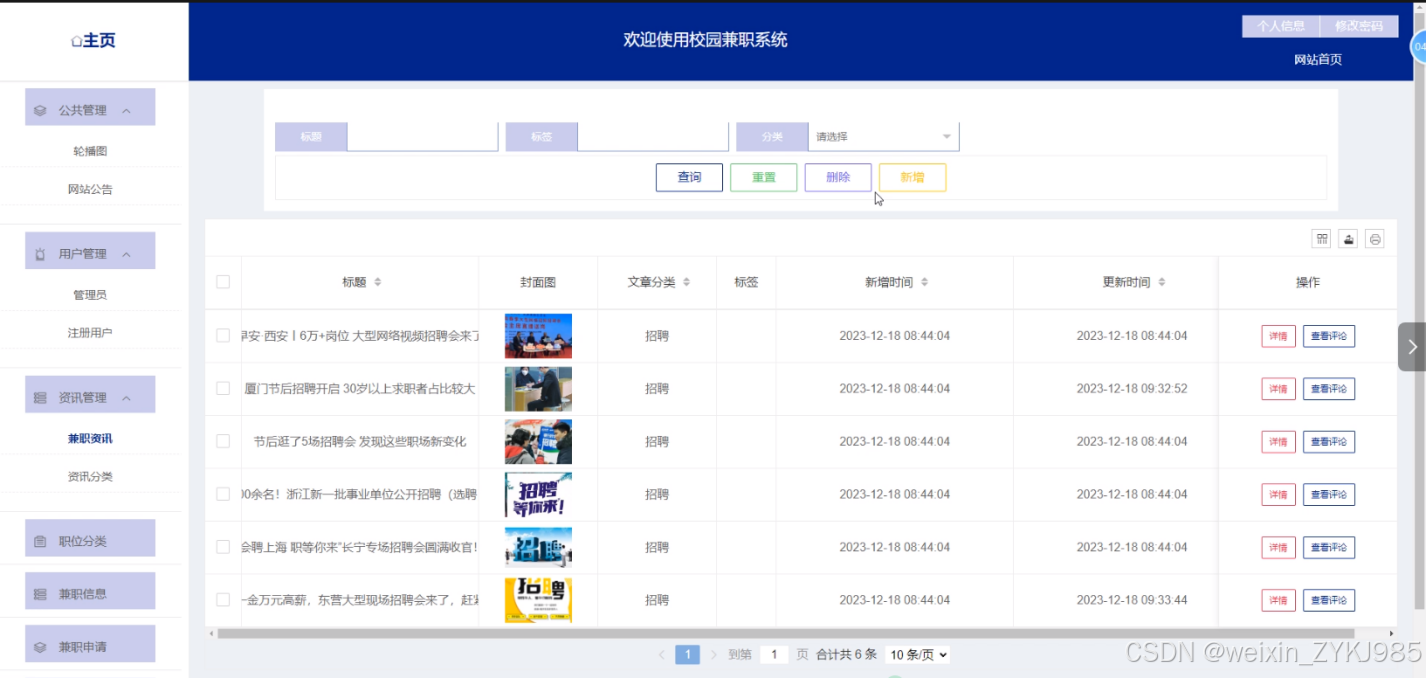Sort by the 文章分类 column arrows

click(686, 282)
